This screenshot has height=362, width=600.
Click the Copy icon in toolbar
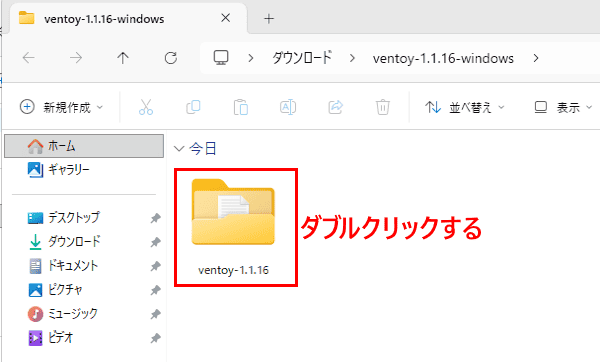(x=193, y=107)
